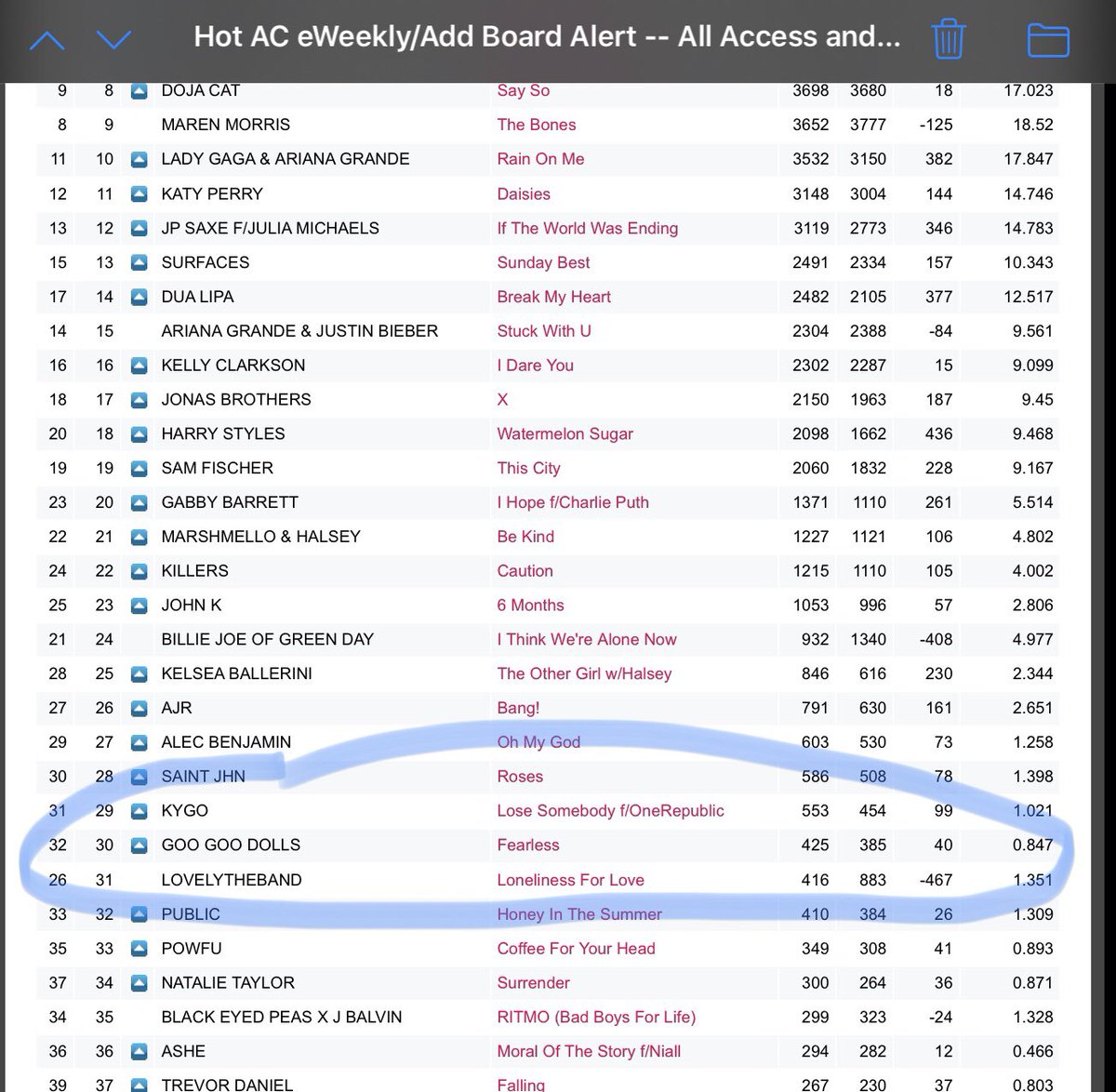Tap the folder icon to move this message

[1047, 39]
